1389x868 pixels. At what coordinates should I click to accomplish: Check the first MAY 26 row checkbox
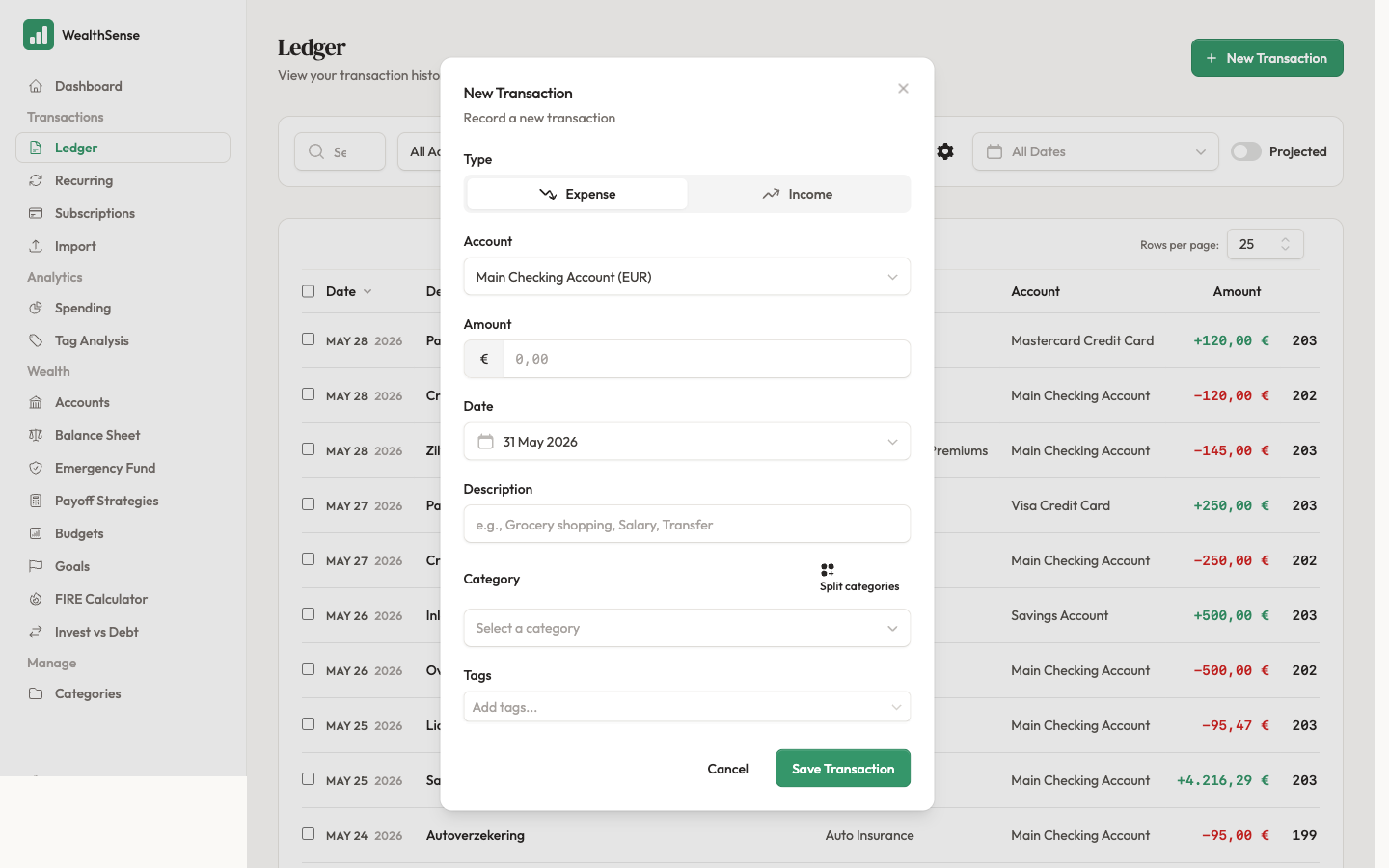(308, 614)
